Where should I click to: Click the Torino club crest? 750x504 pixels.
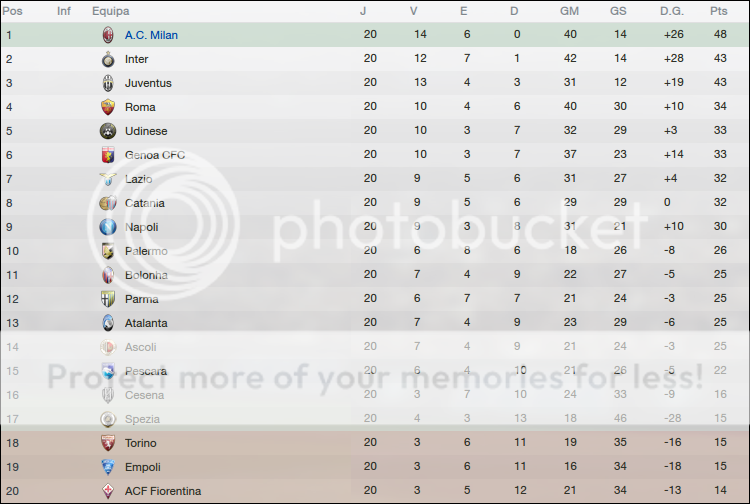tap(108, 443)
